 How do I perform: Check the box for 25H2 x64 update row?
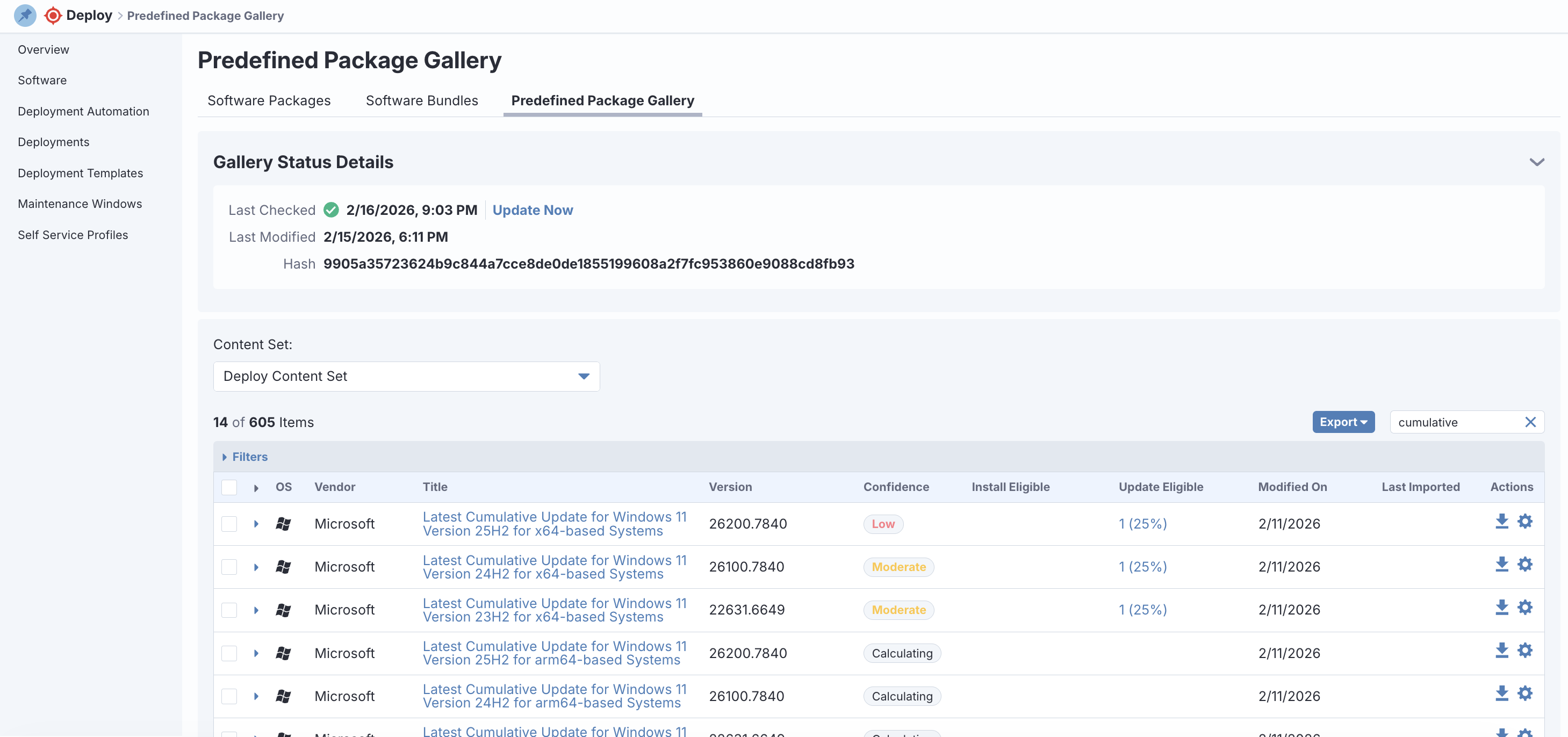click(229, 524)
